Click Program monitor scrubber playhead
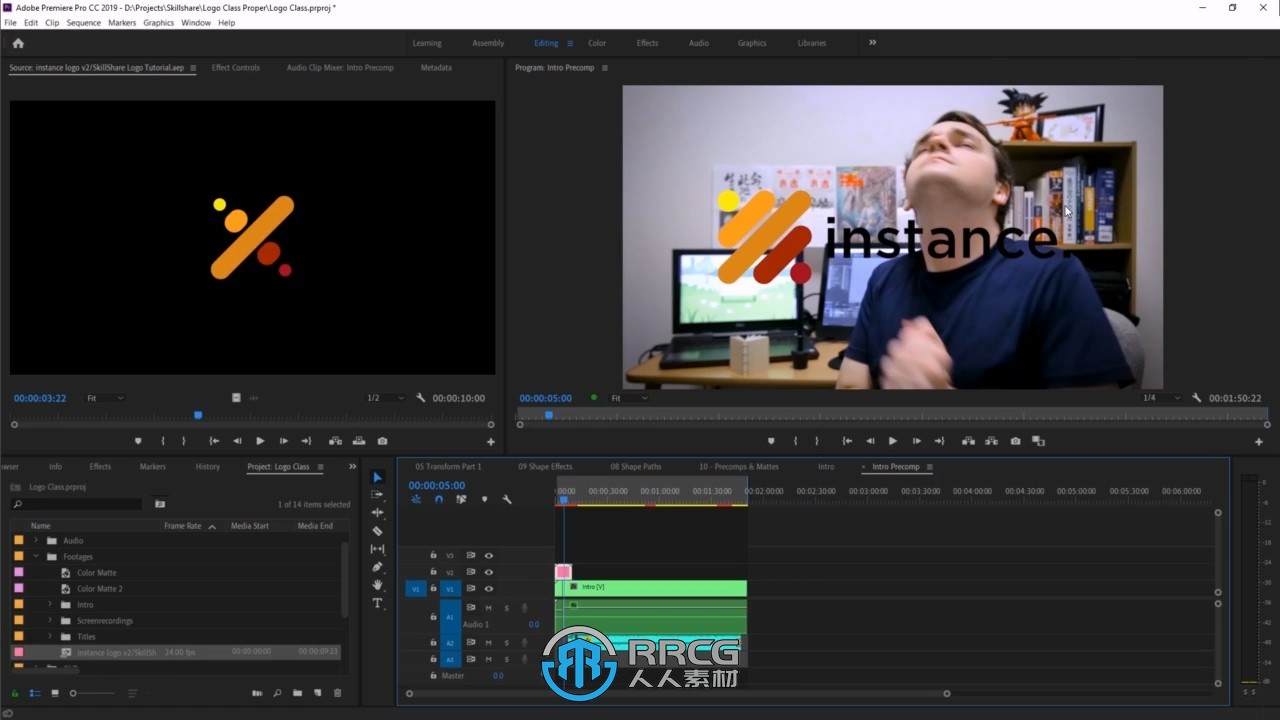The height and width of the screenshot is (720, 1280). click(548, 415)
